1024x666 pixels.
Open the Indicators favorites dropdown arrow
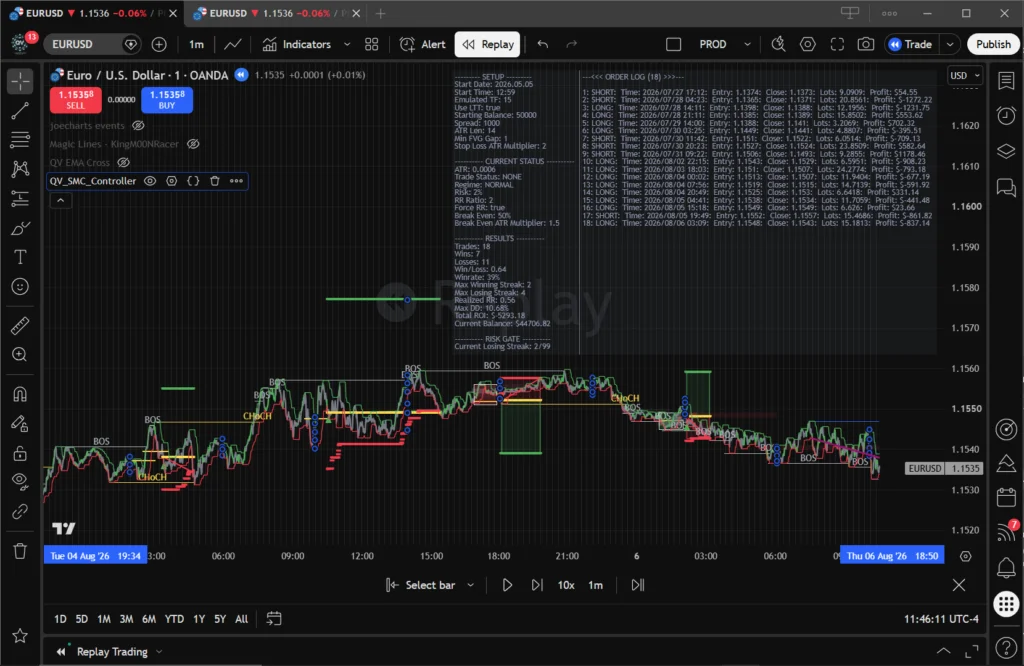(347, 44)
